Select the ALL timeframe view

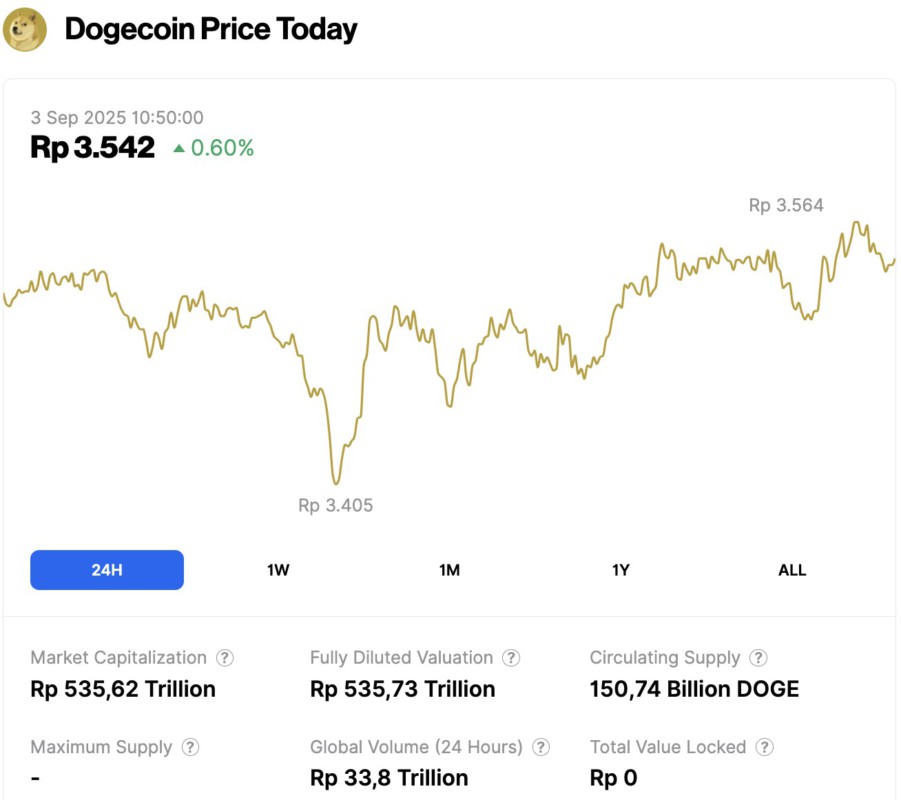(792, 569)
